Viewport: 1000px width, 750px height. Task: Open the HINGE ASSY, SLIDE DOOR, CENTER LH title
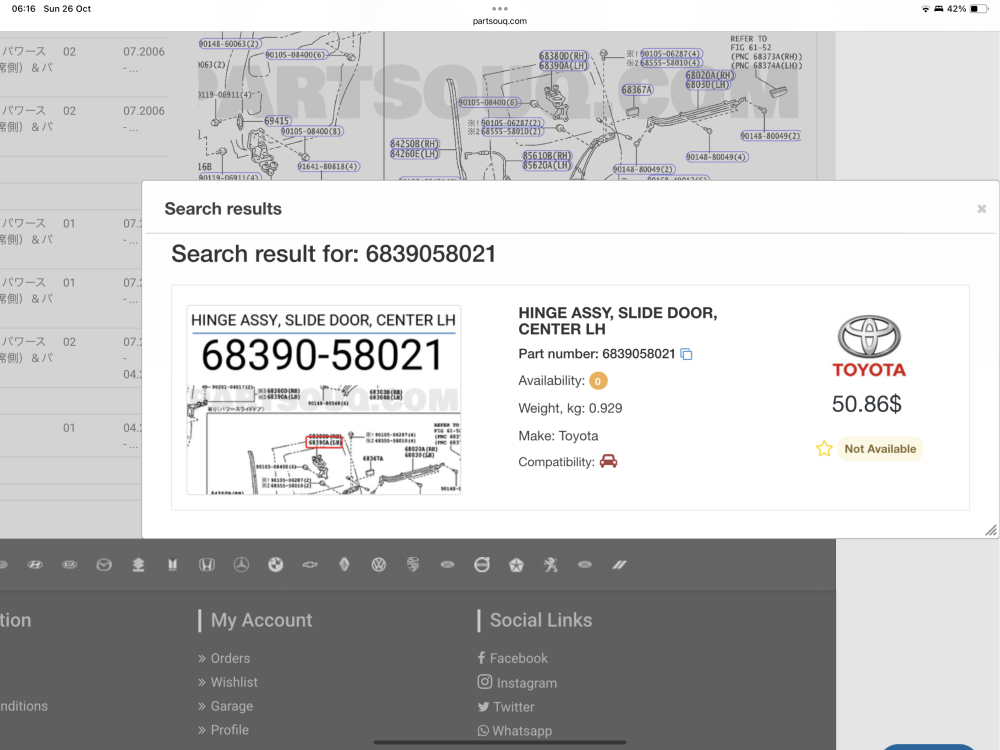coord(617,321)
